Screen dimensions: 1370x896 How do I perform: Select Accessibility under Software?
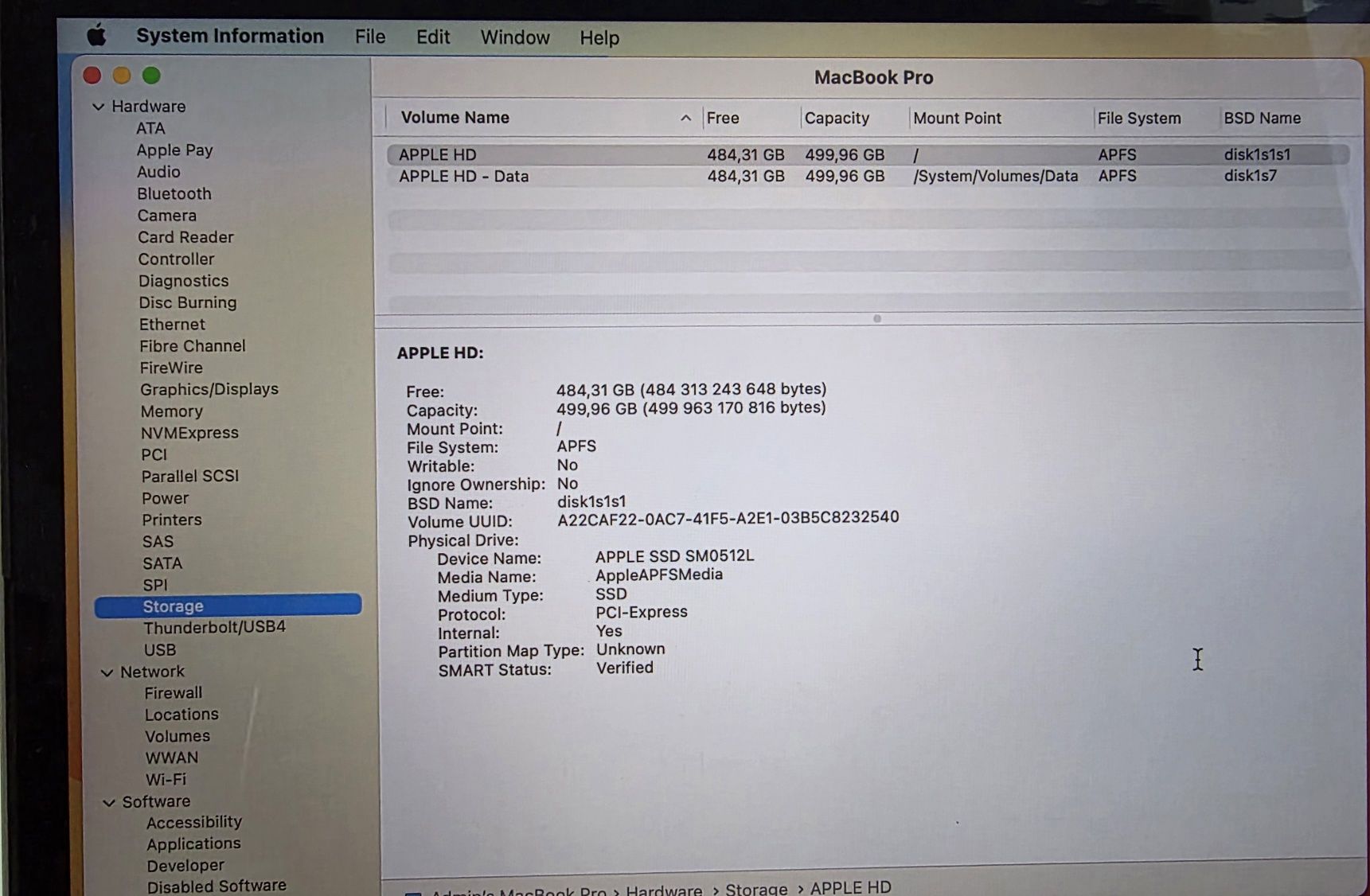[194, 822]
